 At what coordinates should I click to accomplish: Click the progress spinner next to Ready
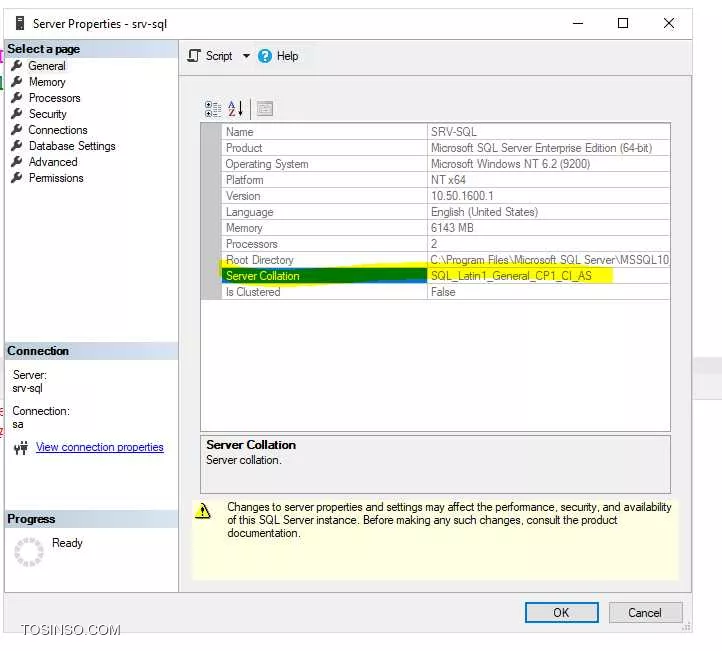pyautogui.click(x=29, y=551)
